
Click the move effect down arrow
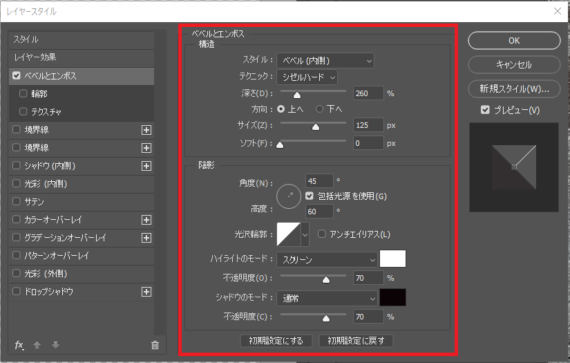[55, 345]
